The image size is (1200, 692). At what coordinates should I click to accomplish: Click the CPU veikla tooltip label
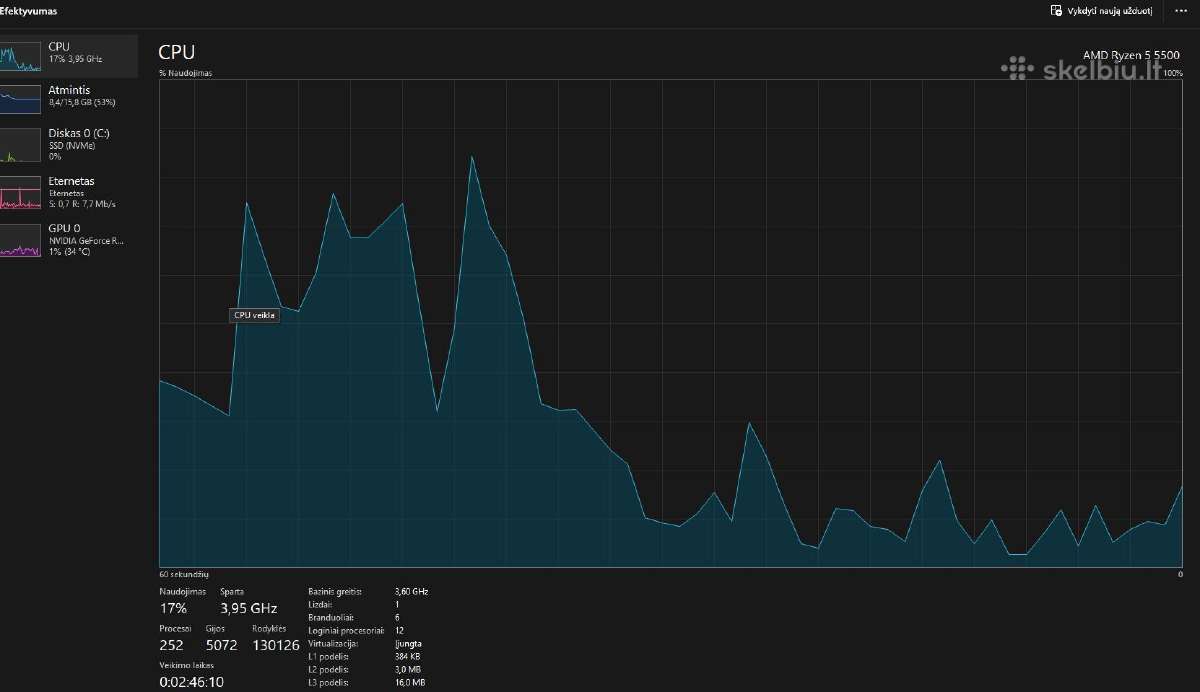pos(254,315)
